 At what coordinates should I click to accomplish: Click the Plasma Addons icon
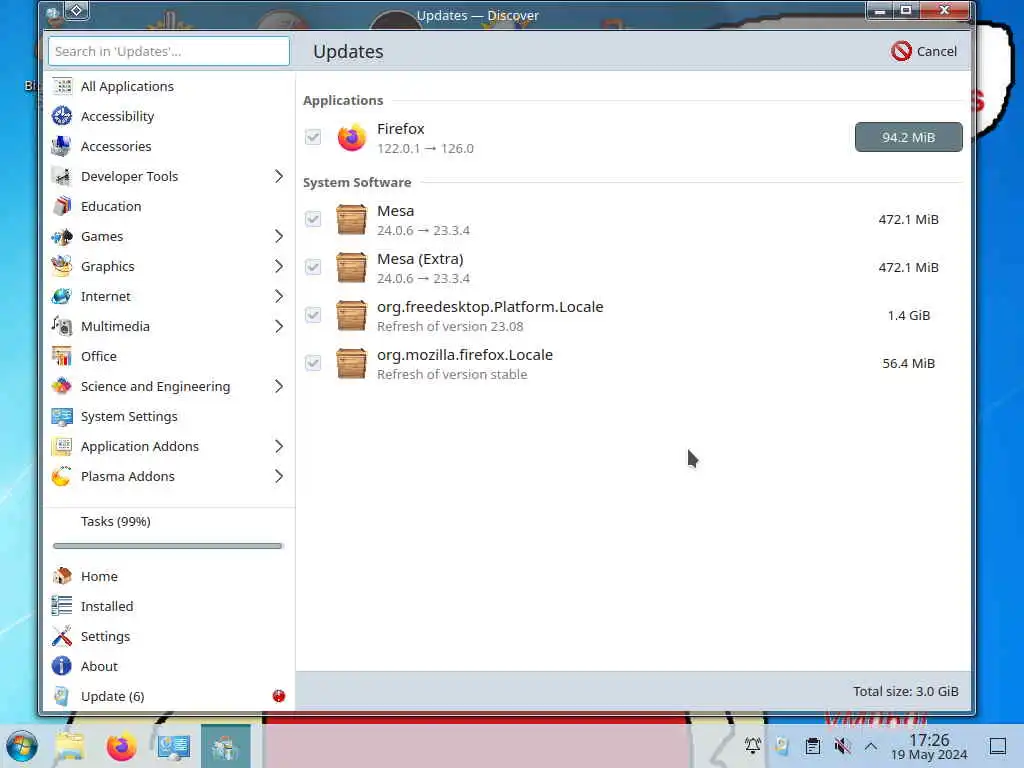click(x=62, y=477)
